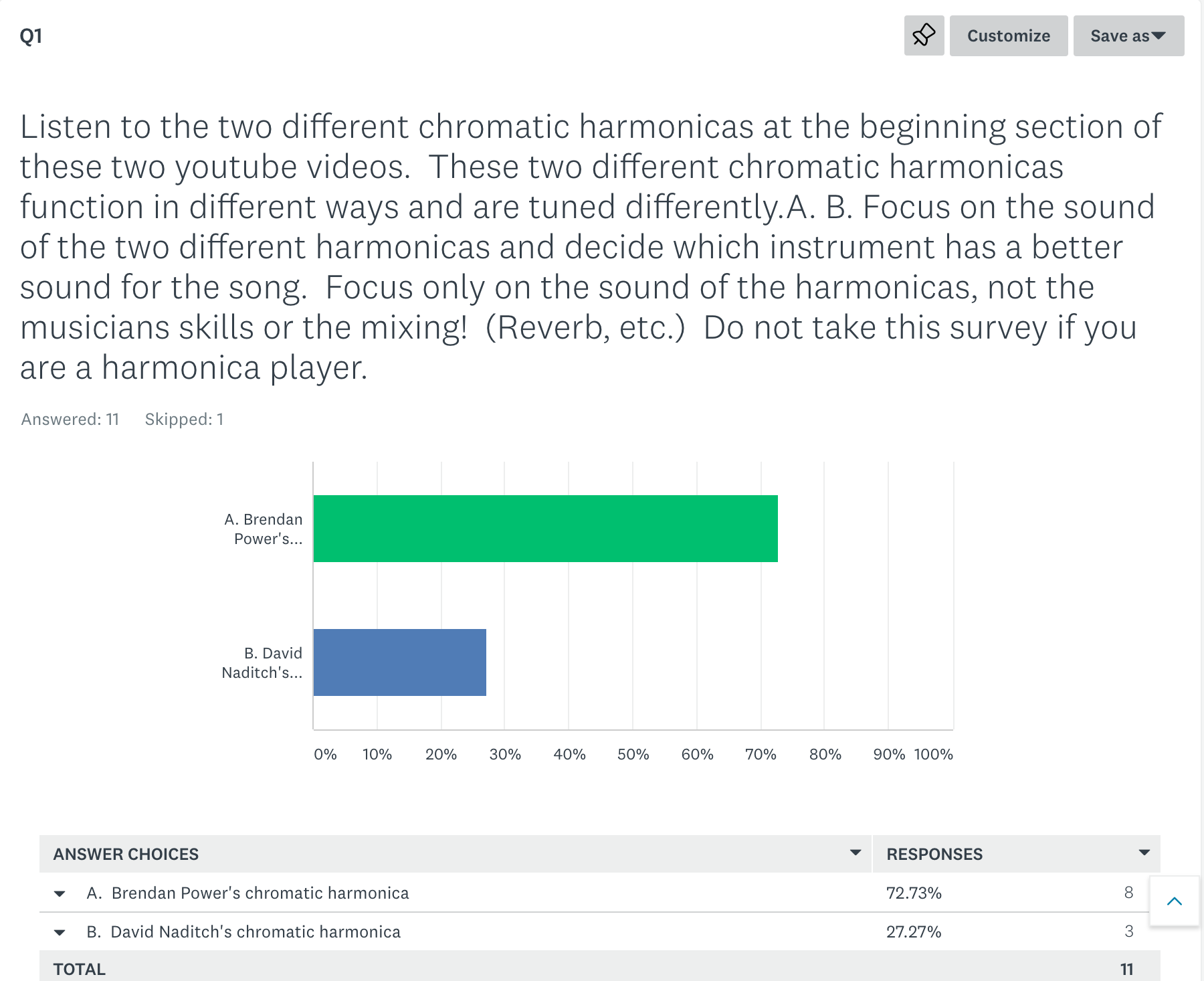
Task: Expand the Brendan Power's harmonica row arrow
Action: (60, 893)
